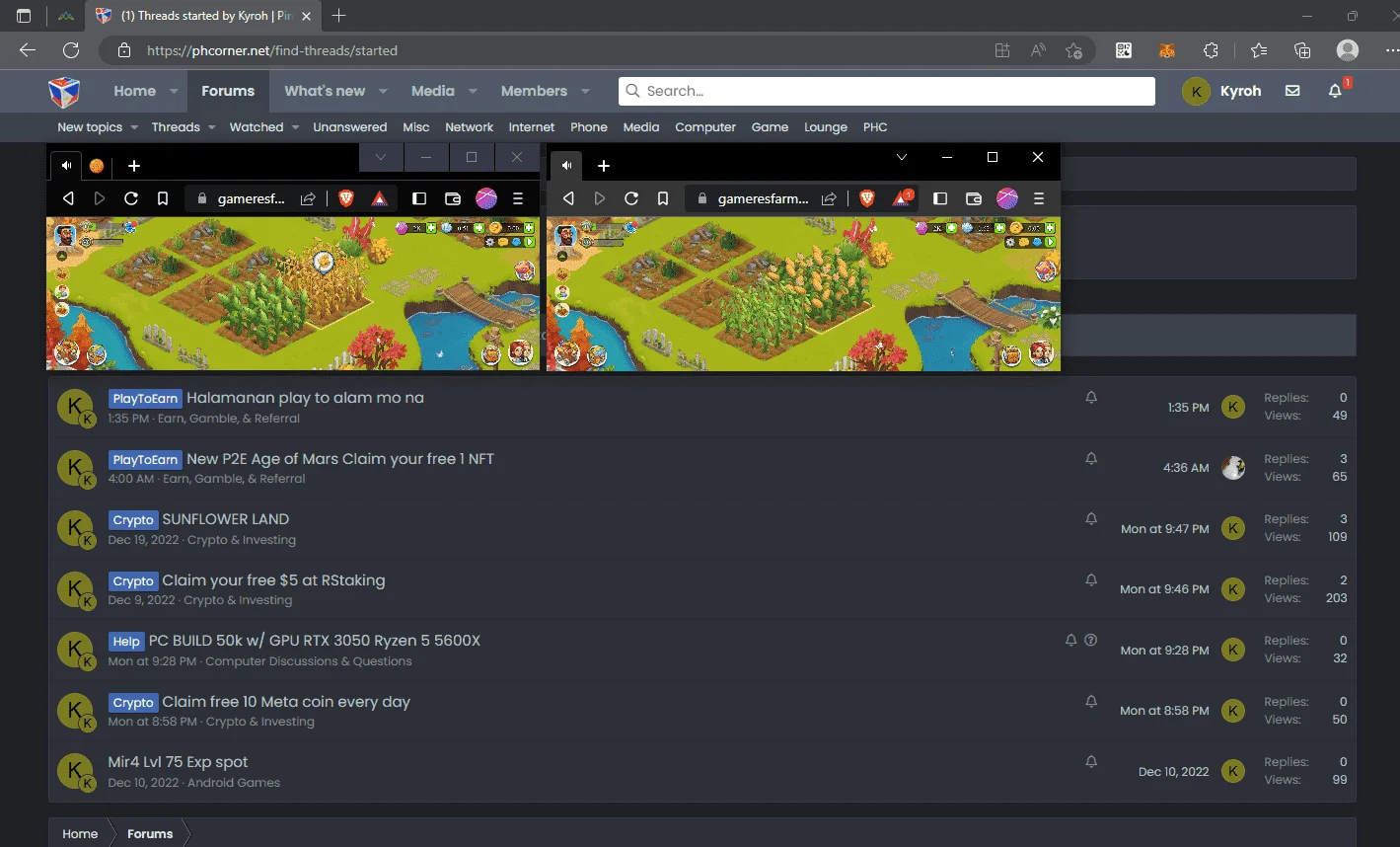The width and height of the screenshot is (1400, 847).
Task: Click Brave shields lion in left window
Action: 346,198
